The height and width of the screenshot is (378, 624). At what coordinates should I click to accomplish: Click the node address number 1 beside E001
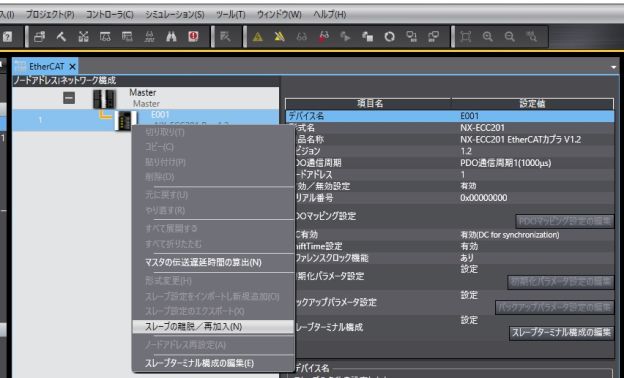pyautogui.click(x=40, y=120)
